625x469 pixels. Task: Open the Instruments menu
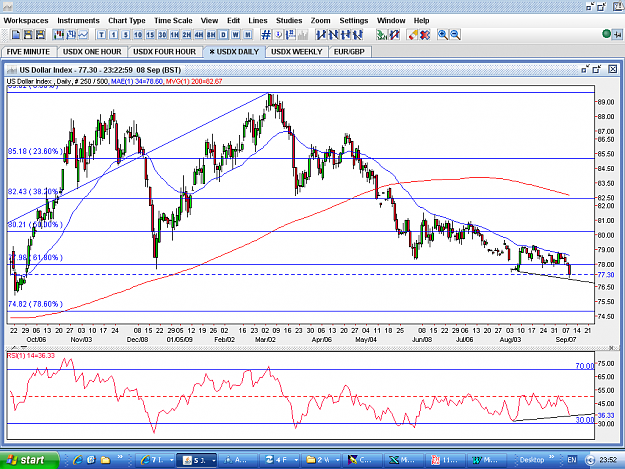click(79, 21)
